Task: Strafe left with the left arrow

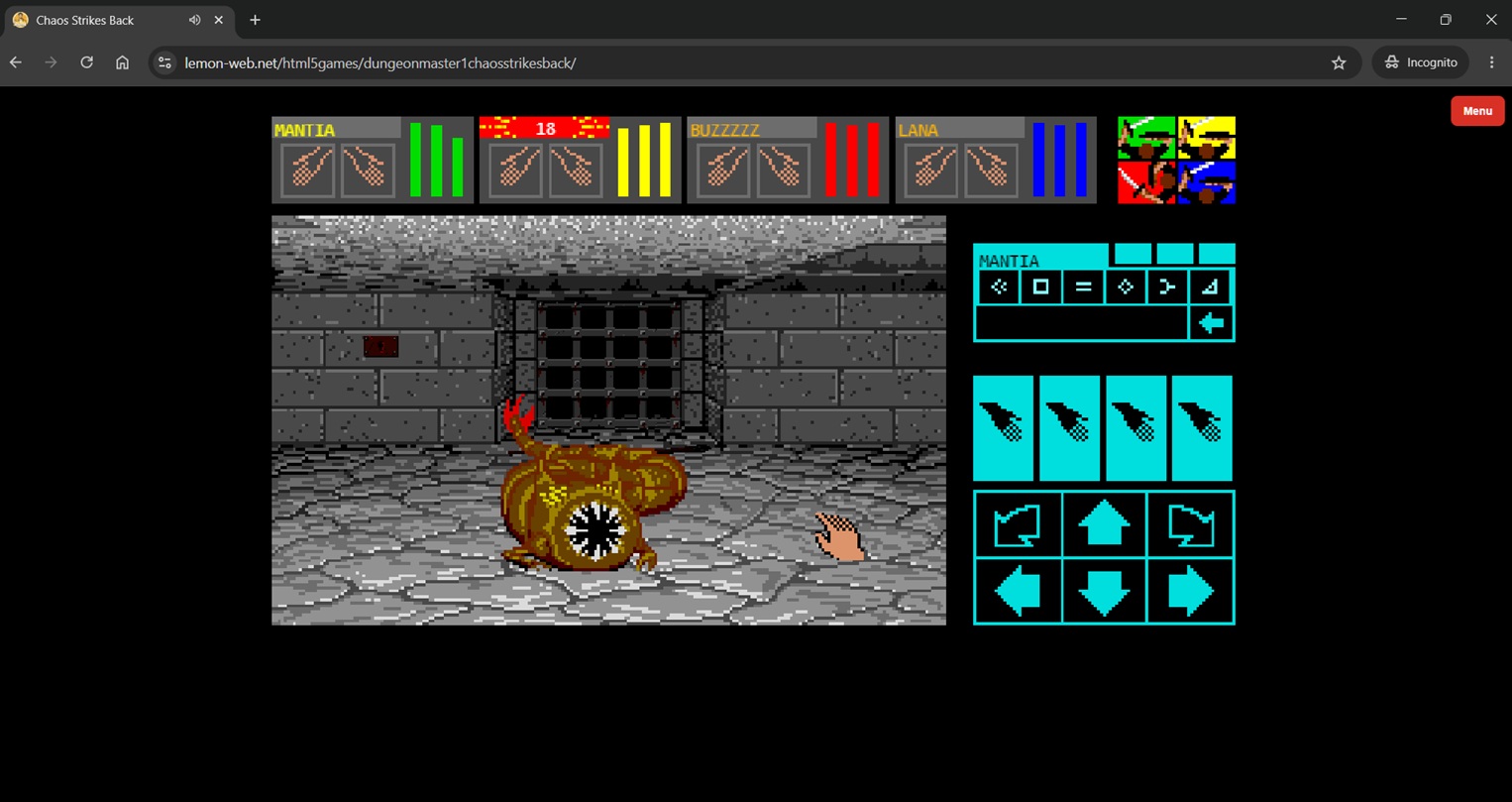Action: tap(1018, 591)
